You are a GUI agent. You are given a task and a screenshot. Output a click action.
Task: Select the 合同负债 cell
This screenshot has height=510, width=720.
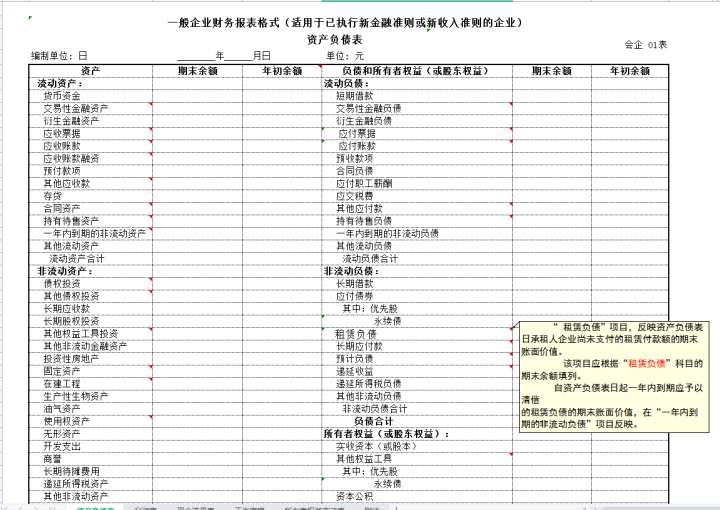point(417,171)
